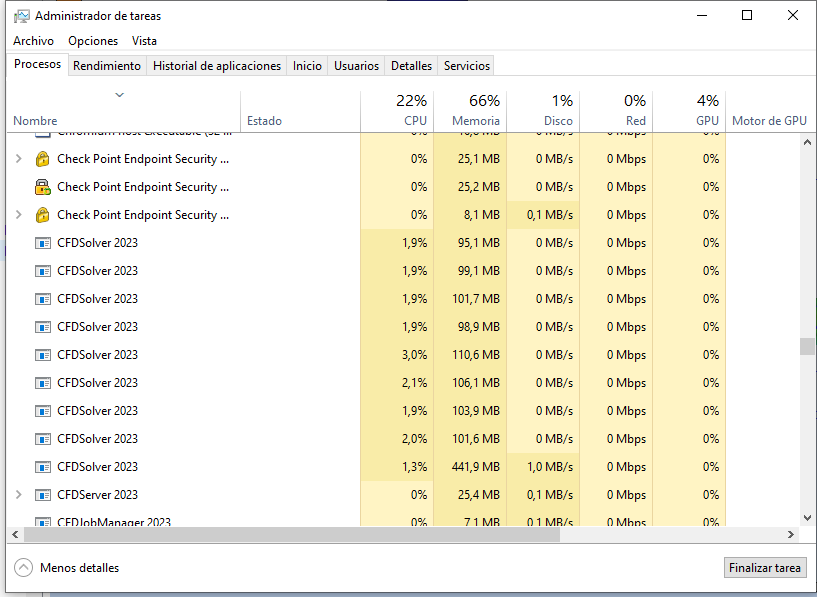Image resolution: width=817 pixels, height=597 pixels.
Task: Open the Opciones menu
Action: tap(92, 41)
